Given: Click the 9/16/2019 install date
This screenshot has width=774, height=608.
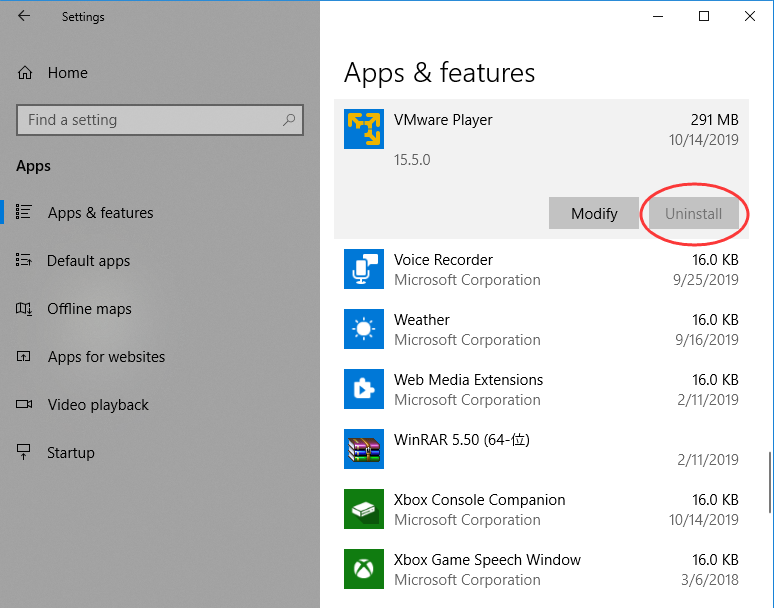Looking at the screenshot, I should [706, 340].
